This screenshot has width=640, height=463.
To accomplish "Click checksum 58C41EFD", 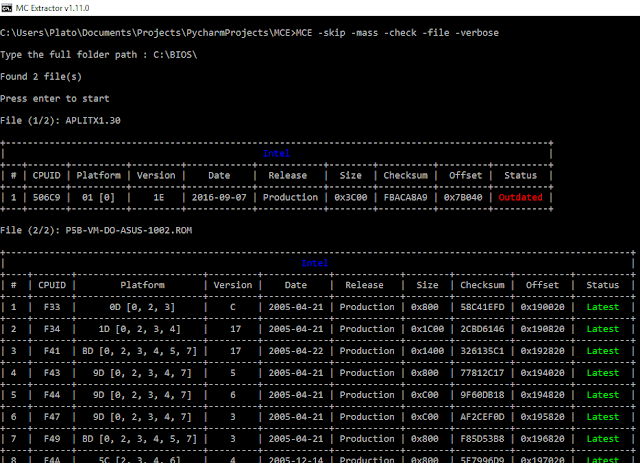I will coord(482,307).
